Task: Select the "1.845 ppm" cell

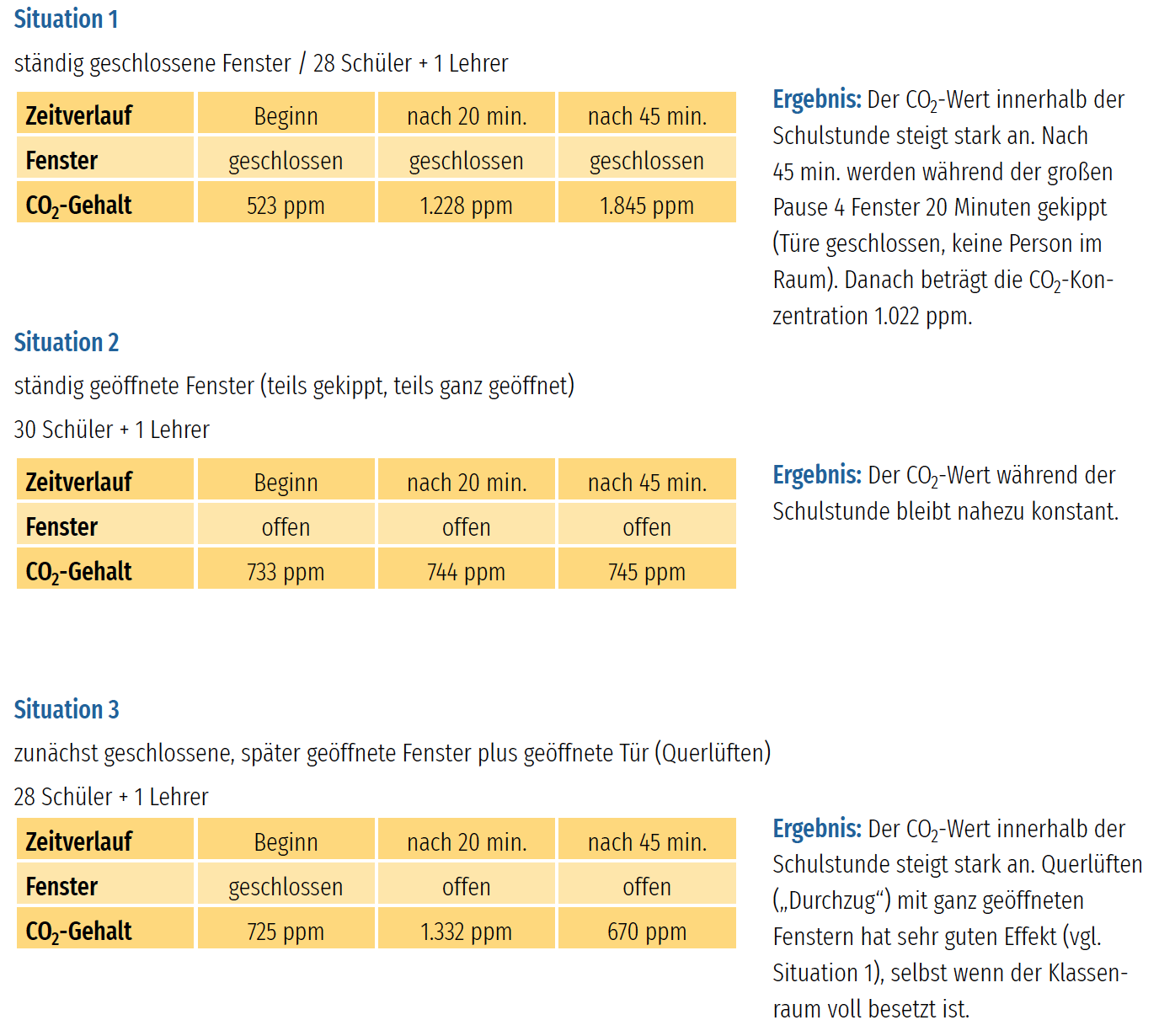Action: coord(646,206)
